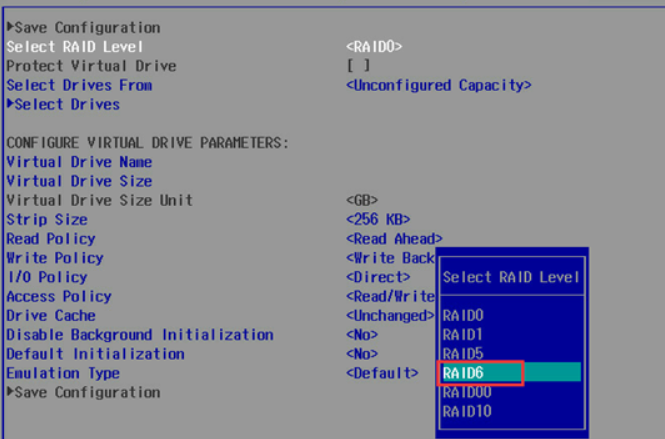
Task: Change the I/O Policy Direct value
Action: click(377, 277)
